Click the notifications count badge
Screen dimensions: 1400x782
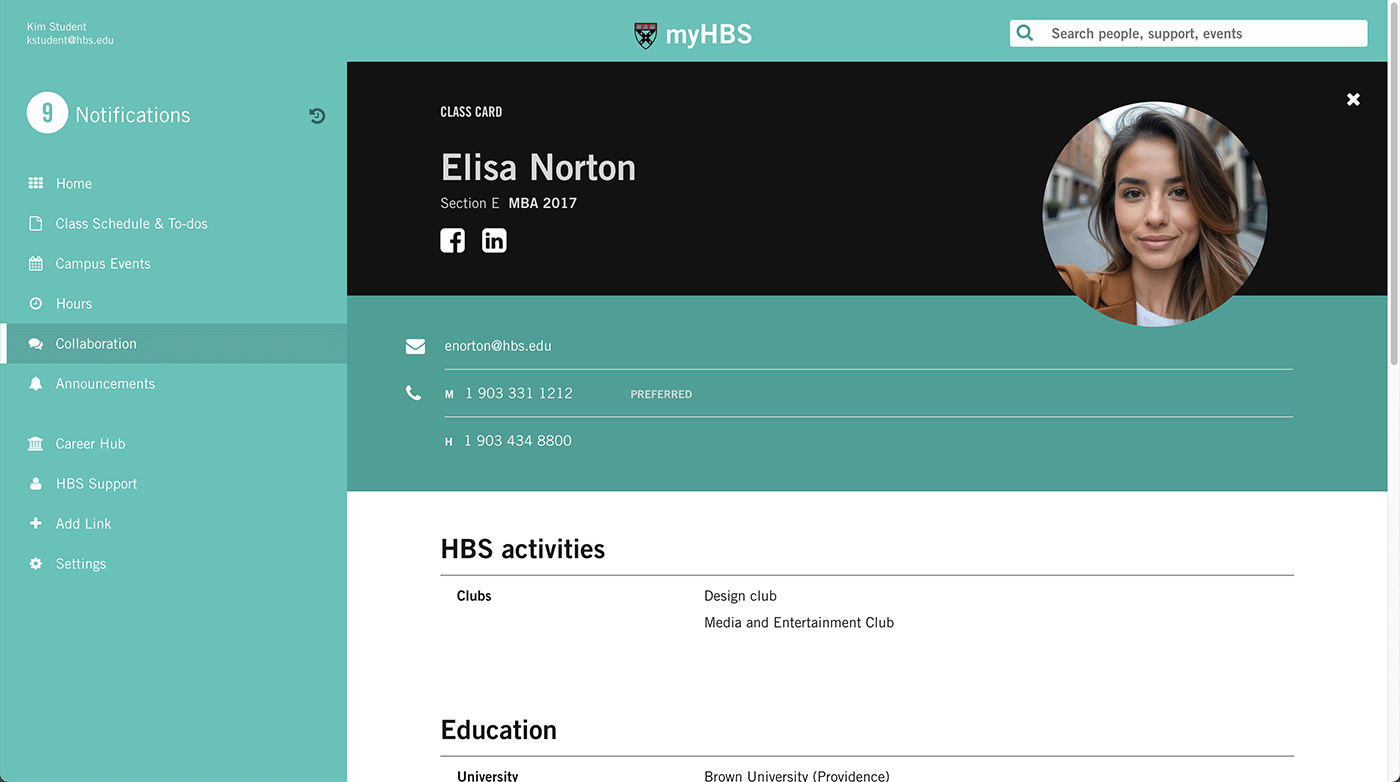pos(47,113)
